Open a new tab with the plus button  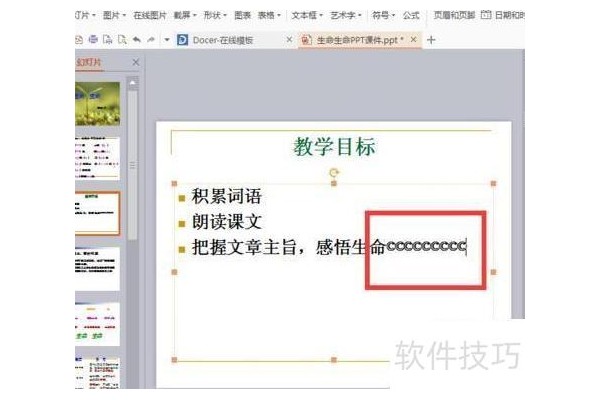431,40
